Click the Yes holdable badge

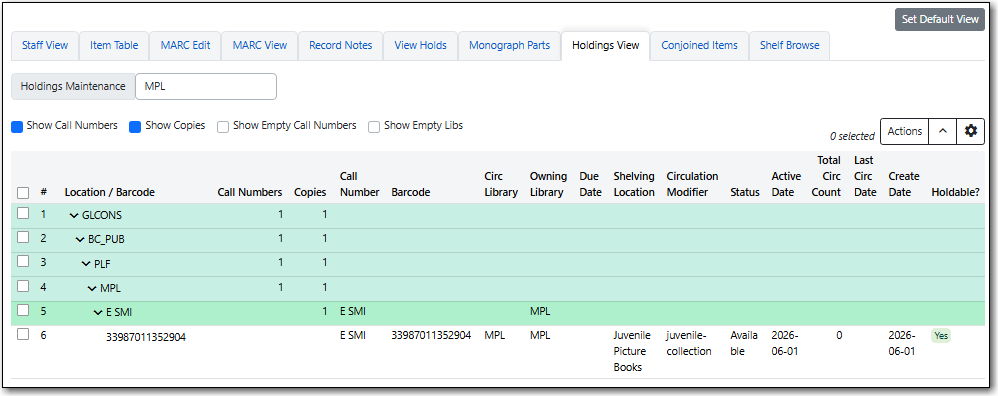coord(941,336)
